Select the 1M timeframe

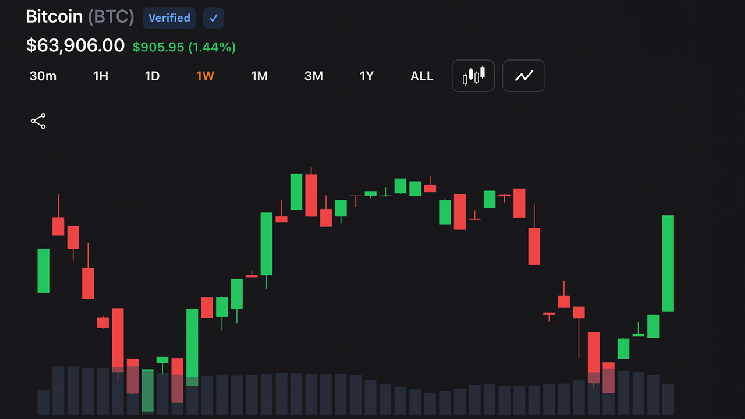click(x=259, y=76)
